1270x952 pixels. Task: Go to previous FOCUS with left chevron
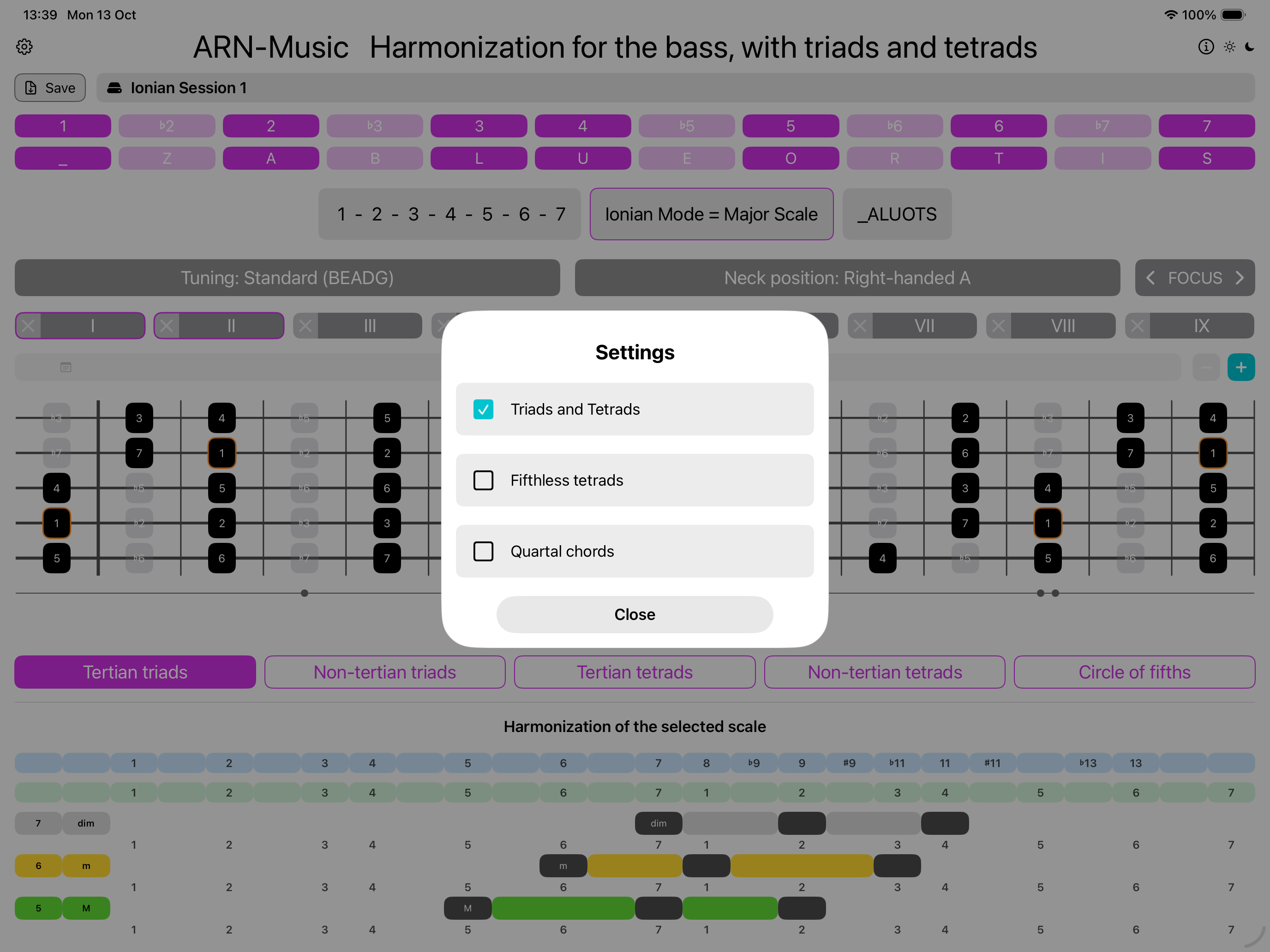click(1150, 278)
